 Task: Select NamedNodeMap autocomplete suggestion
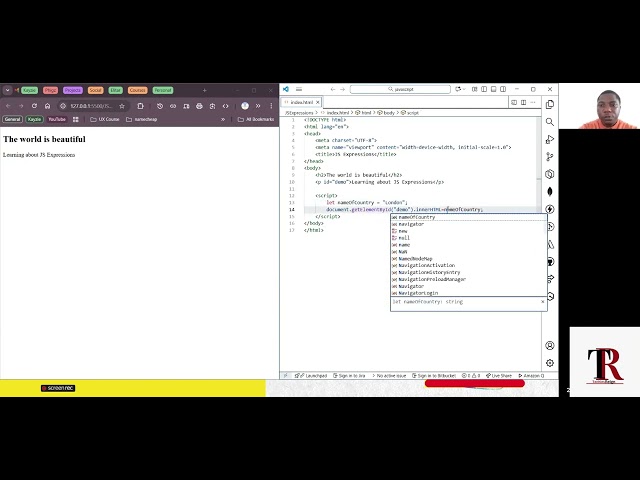point(469,259)
